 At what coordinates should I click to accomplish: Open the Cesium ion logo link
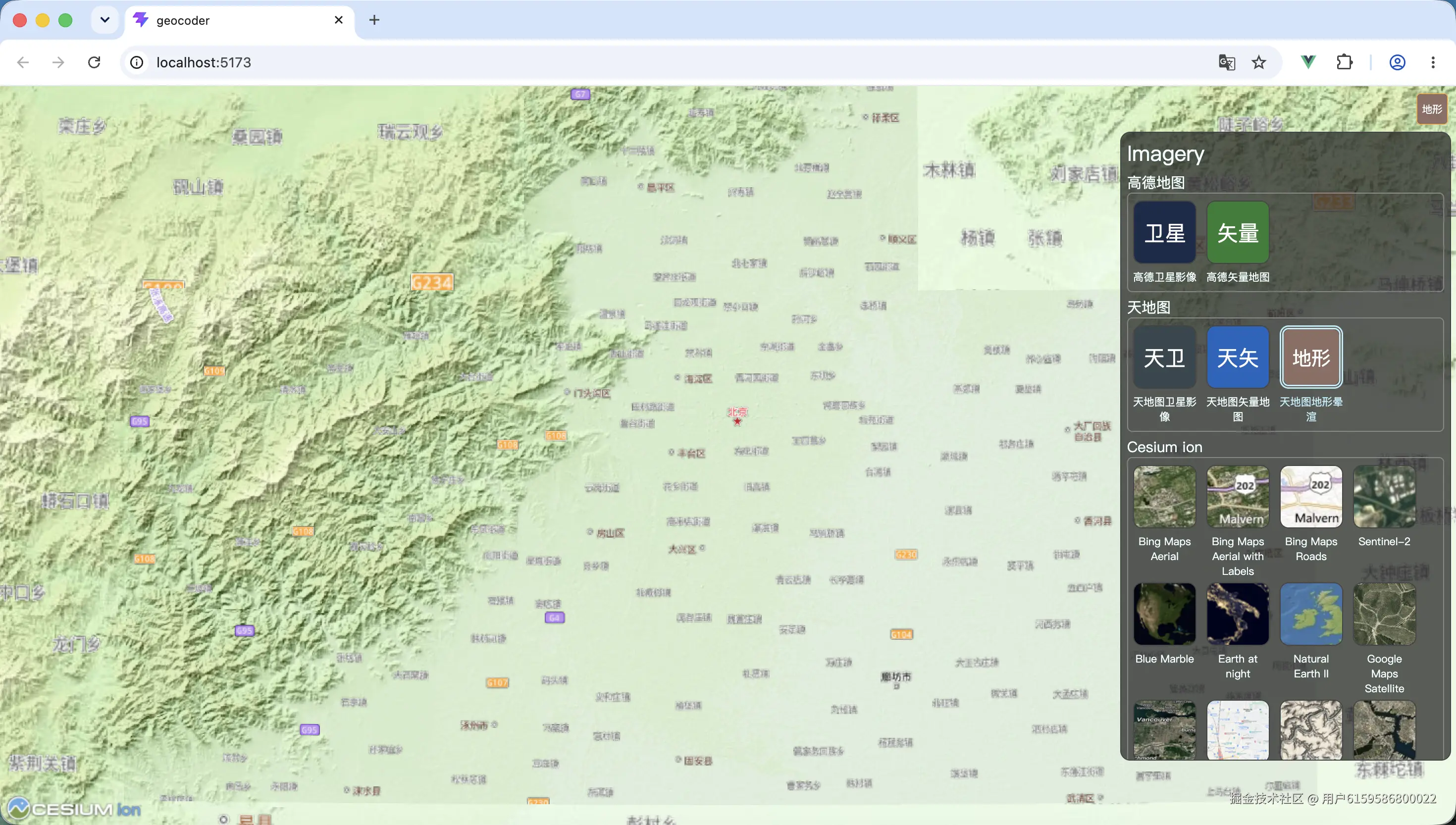(74, 809)
